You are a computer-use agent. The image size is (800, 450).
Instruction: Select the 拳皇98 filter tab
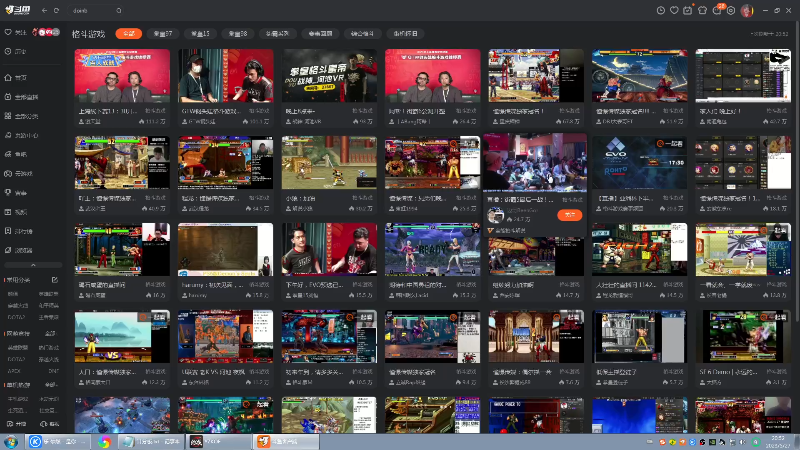coord(238,34)
